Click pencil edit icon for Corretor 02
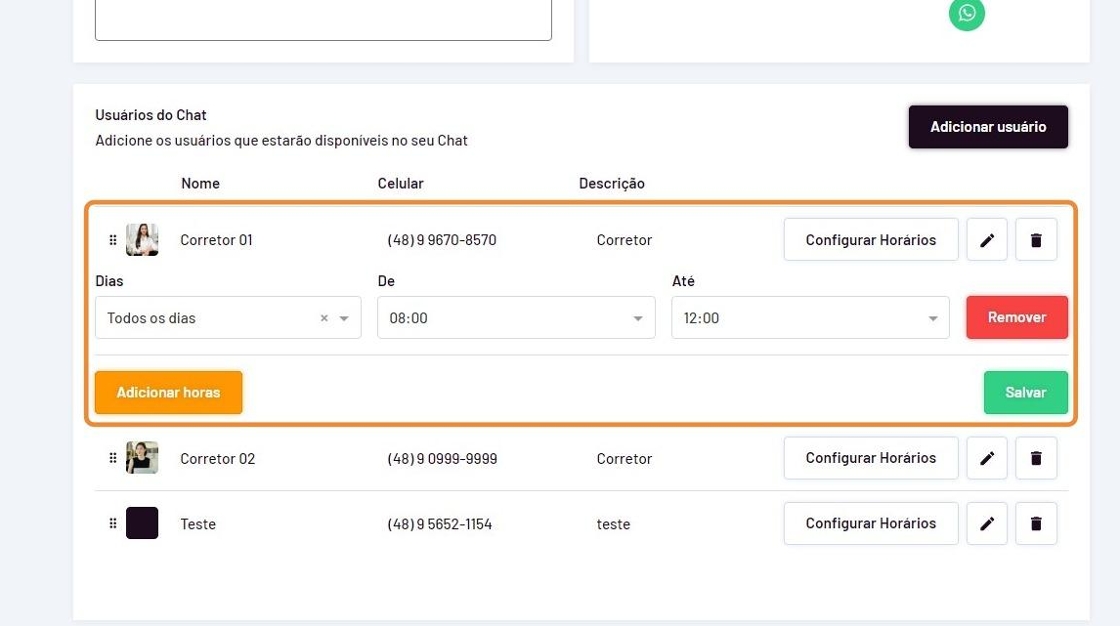The height and width of the screenshot is (626, 1120). coord(987,458)
